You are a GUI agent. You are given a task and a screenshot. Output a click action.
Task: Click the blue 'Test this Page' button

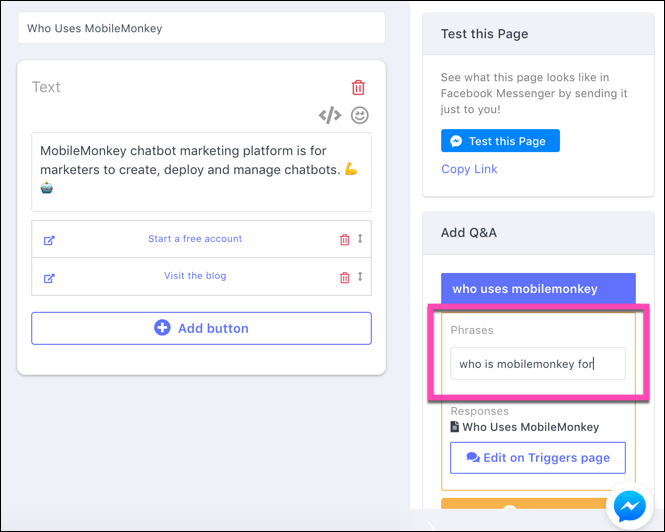point(500,141)
